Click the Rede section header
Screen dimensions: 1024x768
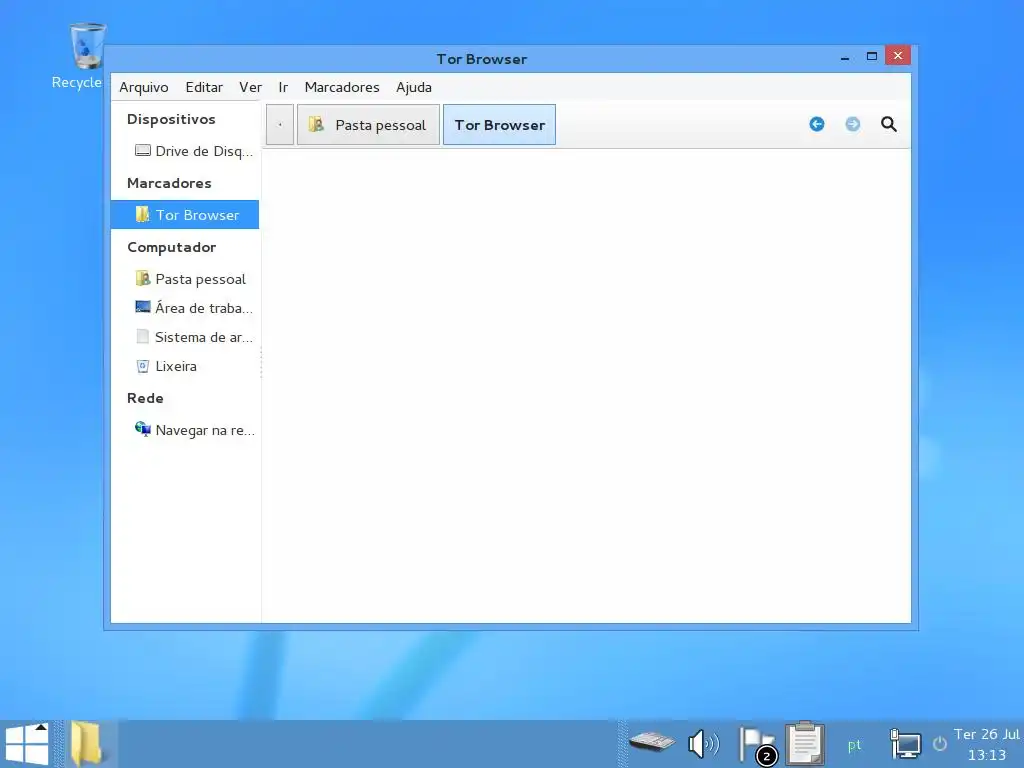(145, 398)
